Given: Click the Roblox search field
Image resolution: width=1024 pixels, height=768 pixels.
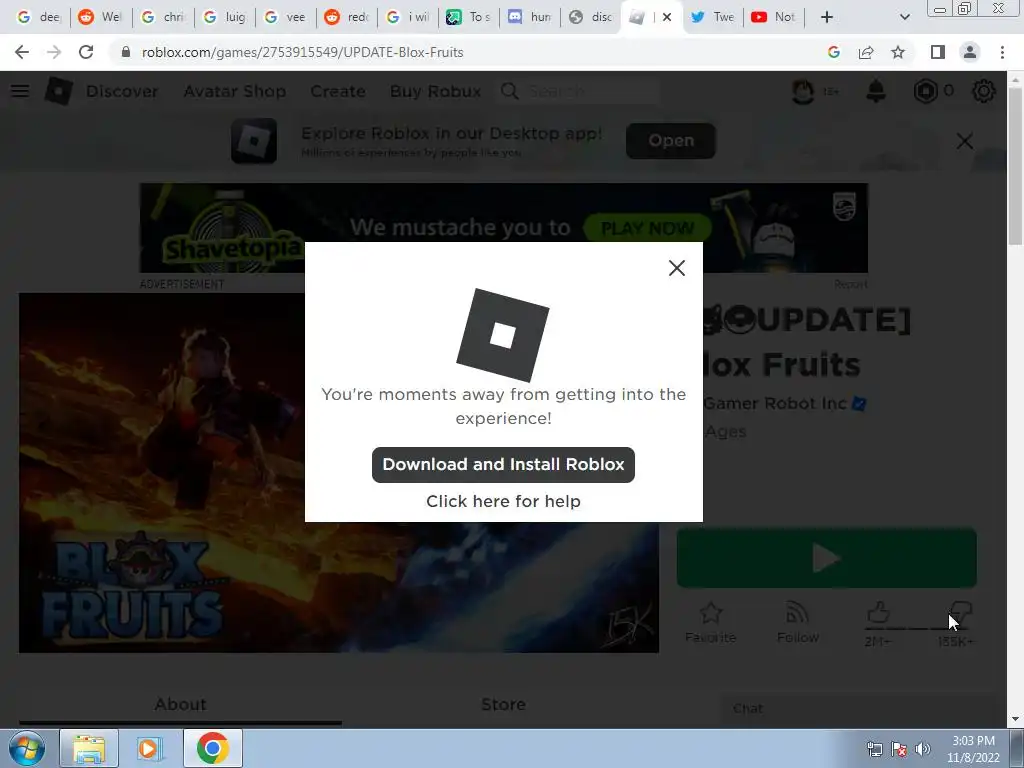Looking at the screenshot, I should pyautogui.click(x=578, y=91).
